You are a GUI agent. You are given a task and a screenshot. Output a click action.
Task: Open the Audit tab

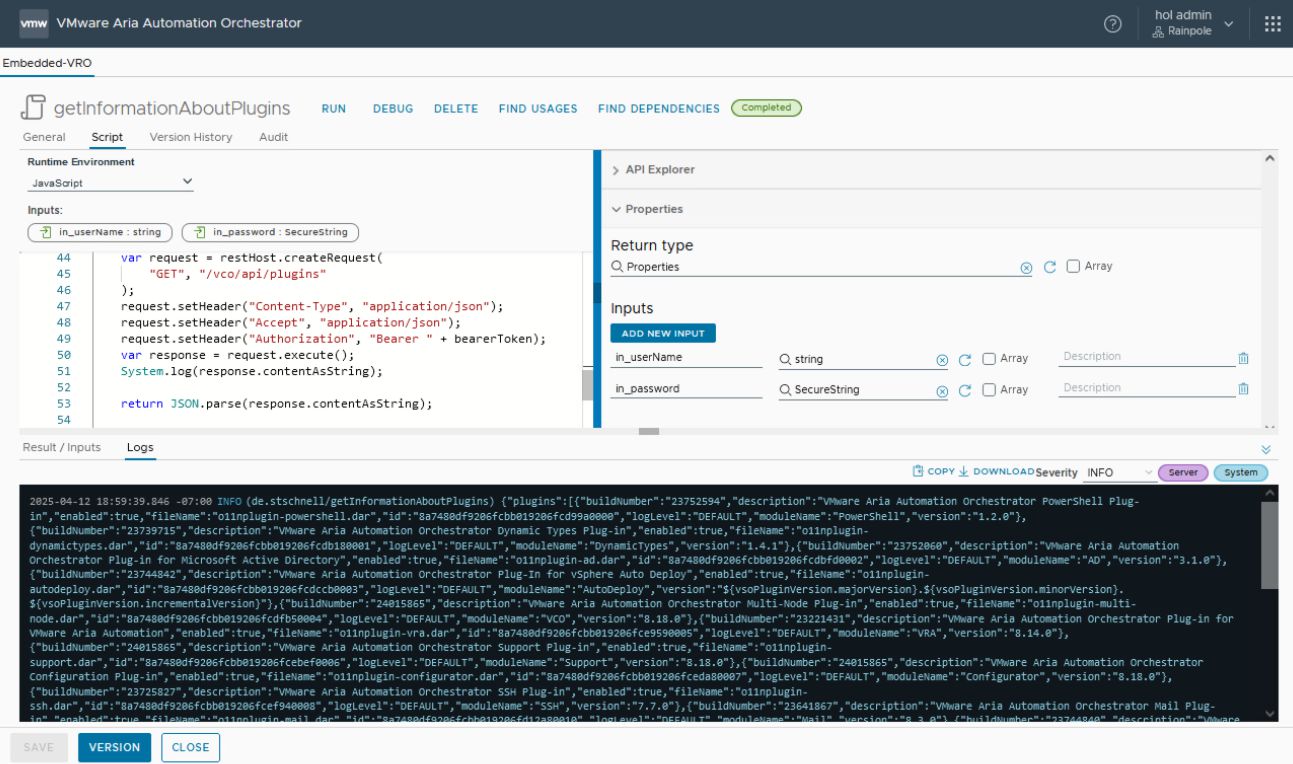[273, 137]
